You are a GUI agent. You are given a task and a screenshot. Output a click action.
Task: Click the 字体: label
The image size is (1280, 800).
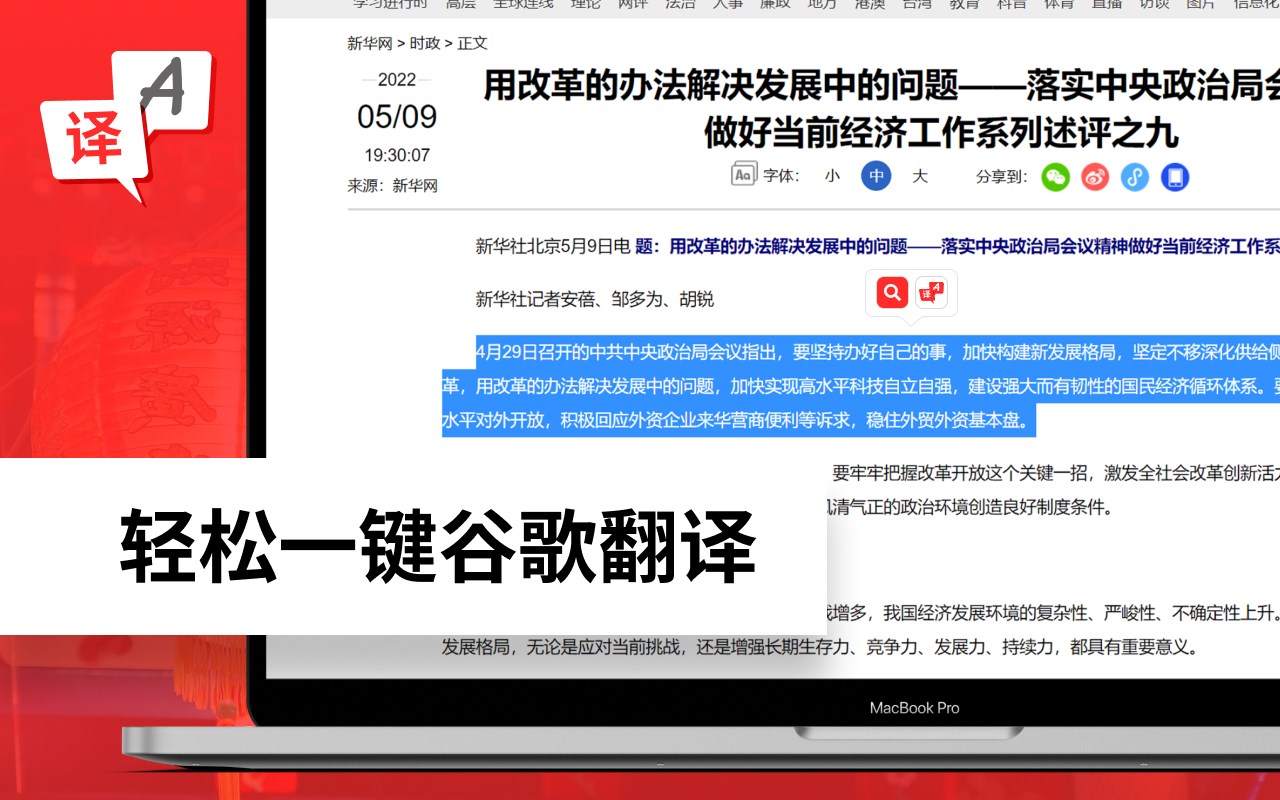(781, 176)
